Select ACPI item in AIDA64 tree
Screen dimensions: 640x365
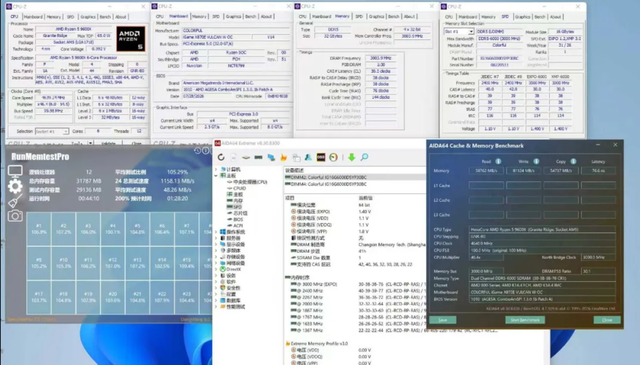238,225
